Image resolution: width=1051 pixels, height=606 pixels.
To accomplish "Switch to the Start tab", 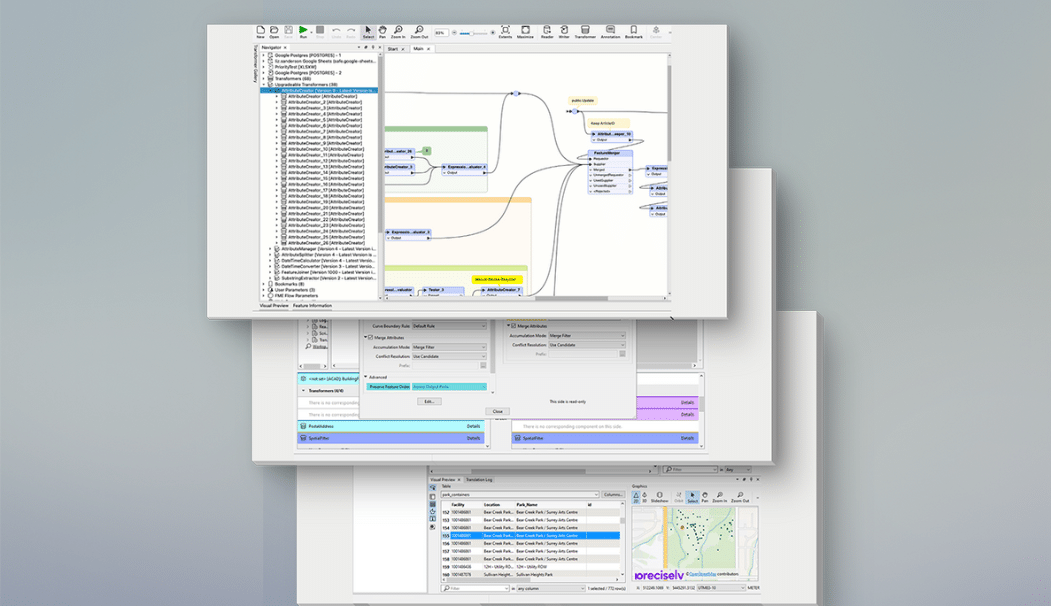I will click(394, 48).
